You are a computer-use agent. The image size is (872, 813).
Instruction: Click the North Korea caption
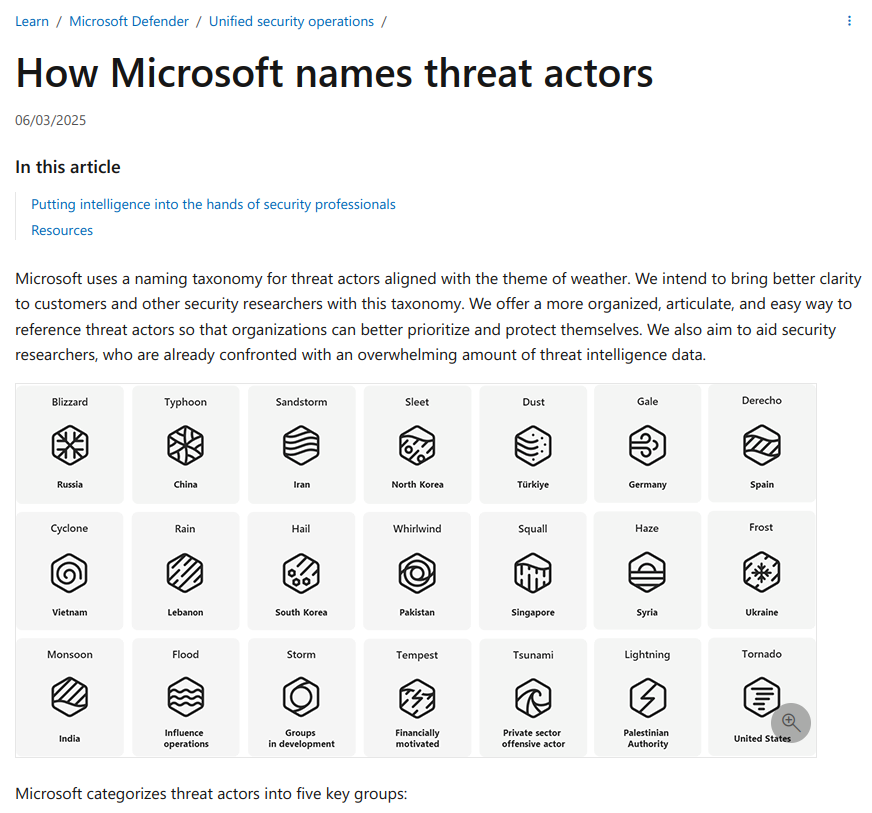[417, 484]
